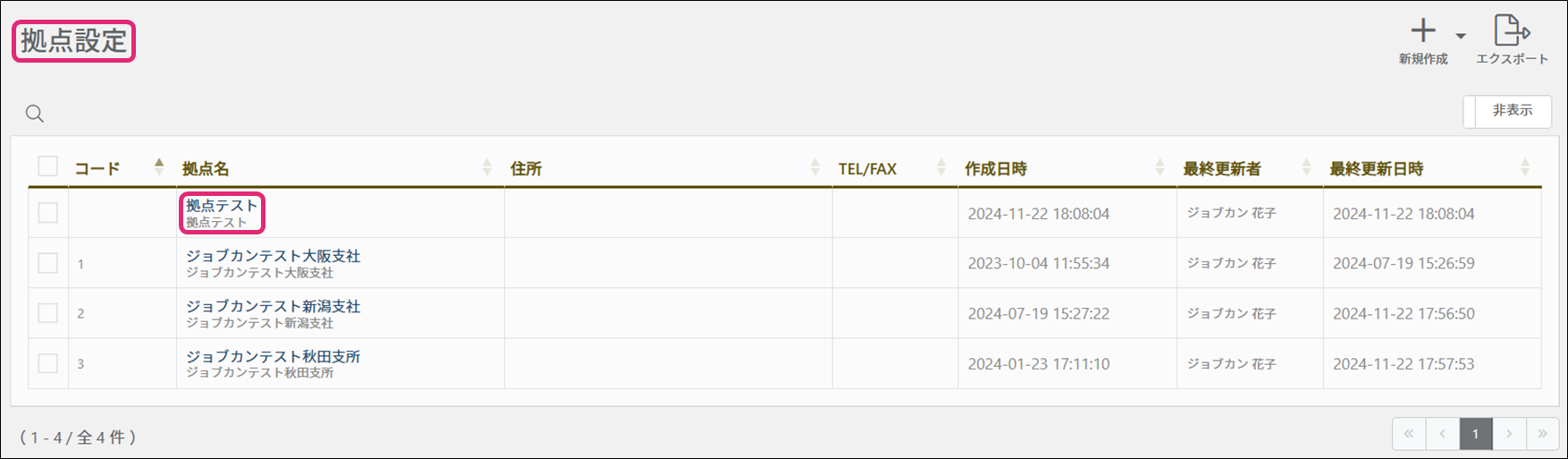Image resolution: width=1568 pixels, height=459 pixels.
Task: Sort table by TEL/FAX sort arrows
Action: (x=941, y=167)
